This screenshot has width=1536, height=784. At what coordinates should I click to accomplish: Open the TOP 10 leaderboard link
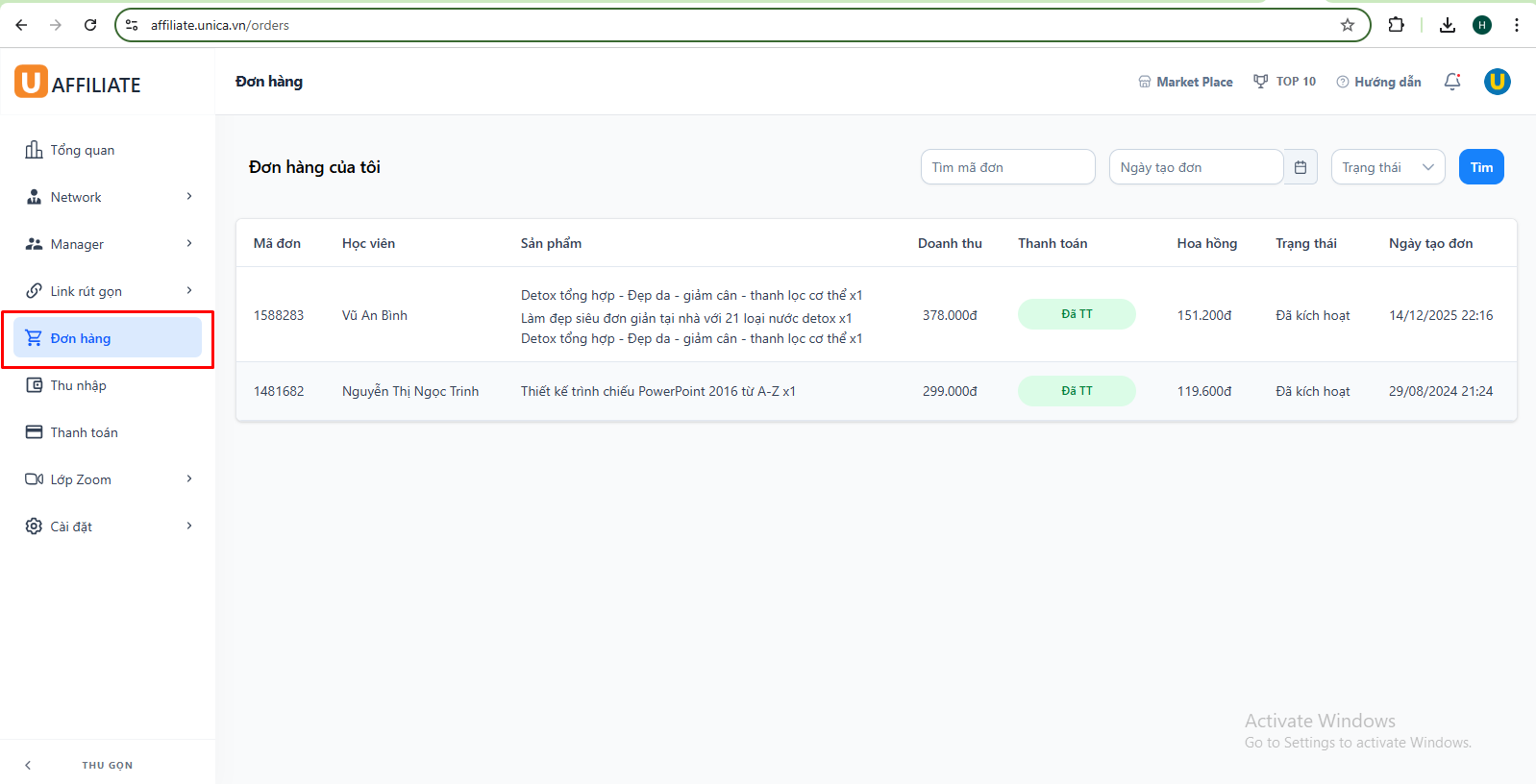pos(1285,82)
